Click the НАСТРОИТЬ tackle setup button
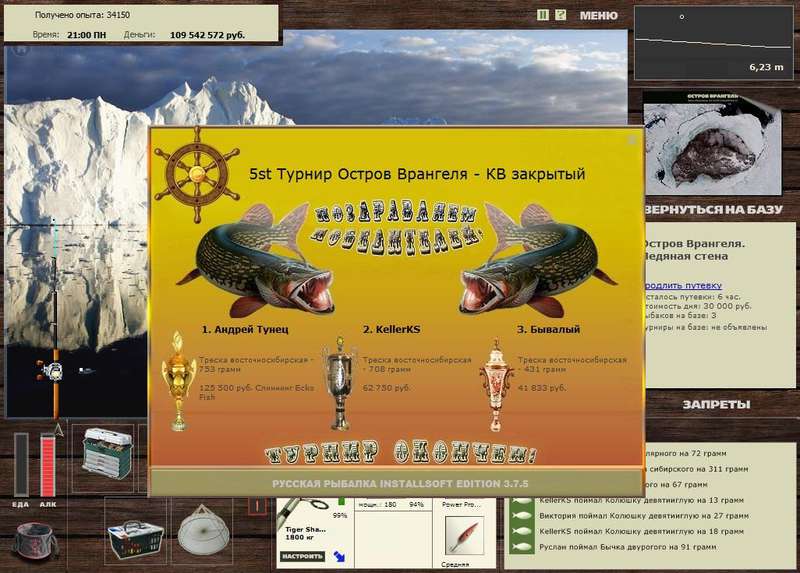The height and width of the screenshot is (573, 800). (x=302, y=556)
